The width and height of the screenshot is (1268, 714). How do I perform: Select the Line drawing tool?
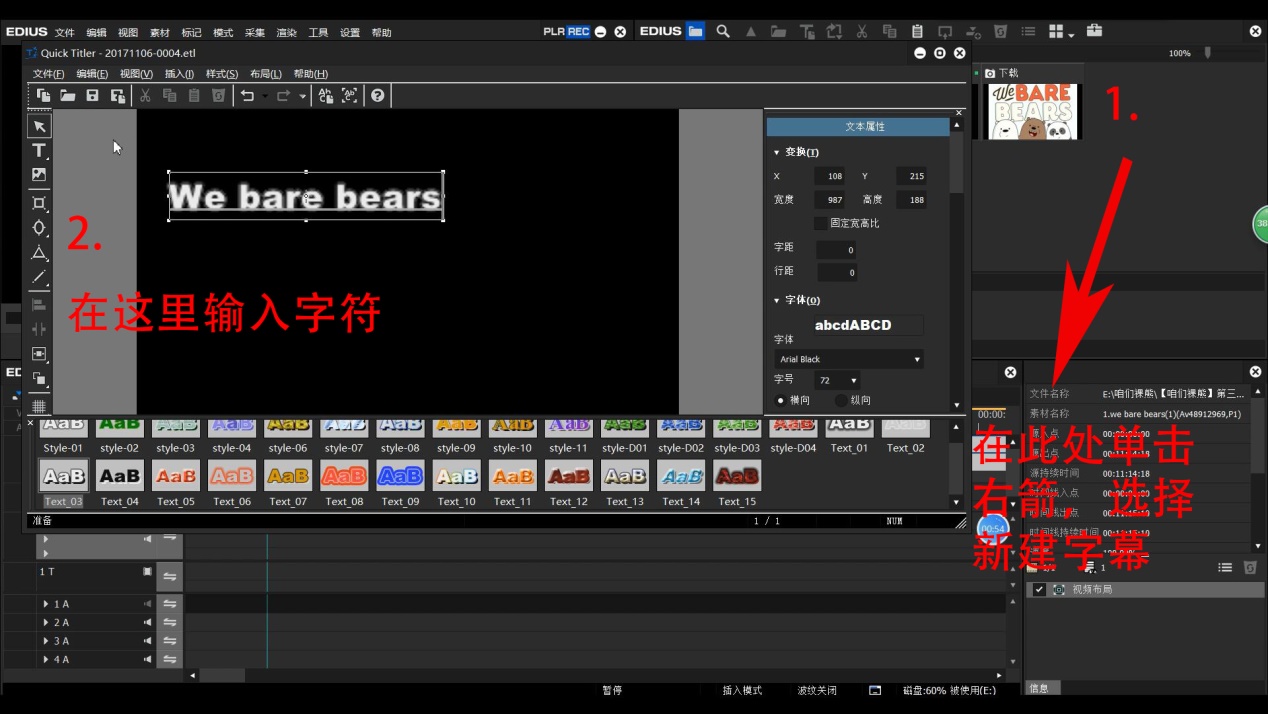pos(39,277)
